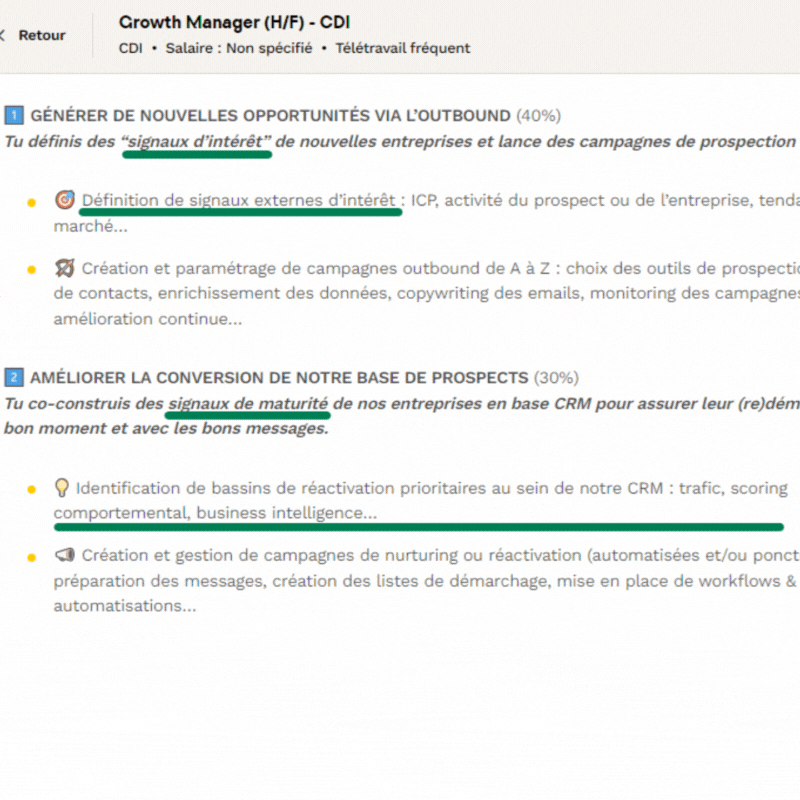Click the underlined signaux d'intérêt phrase
800x800 pixels.
[197, 141]
